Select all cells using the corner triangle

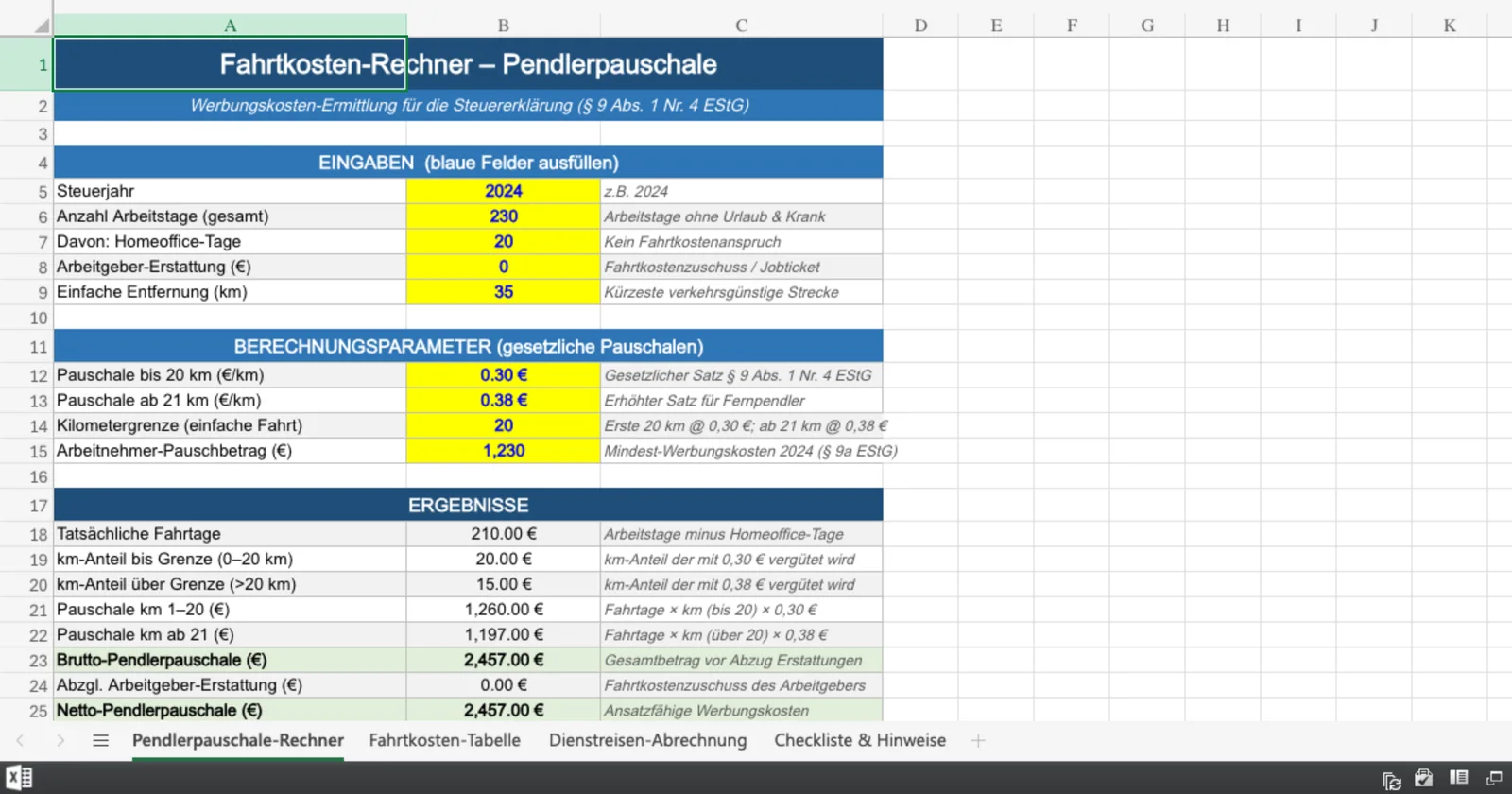(x=42, y=26)
